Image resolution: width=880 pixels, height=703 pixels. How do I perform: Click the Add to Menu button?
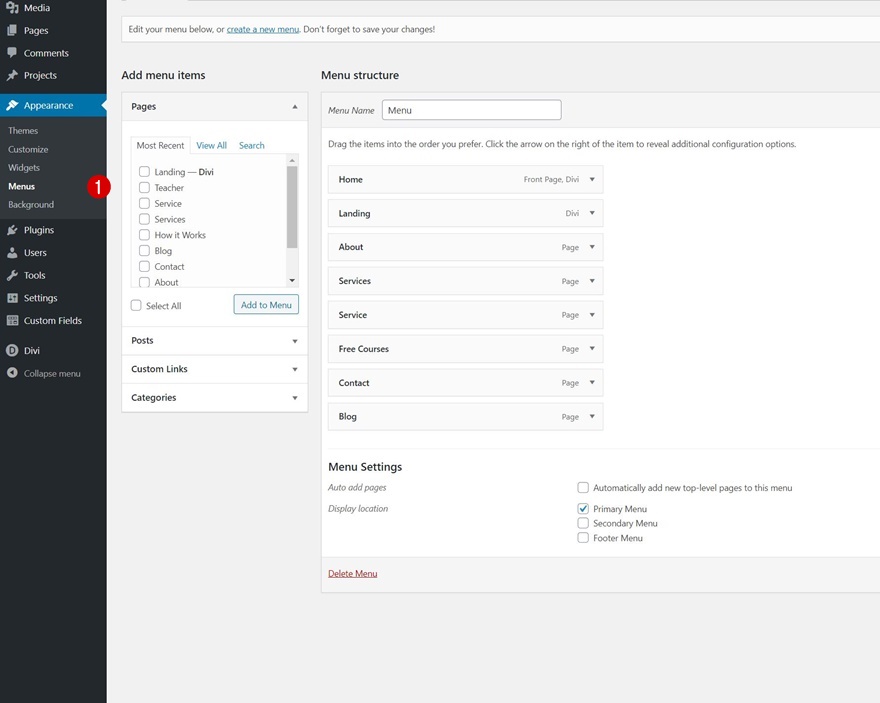coord(266,305)
